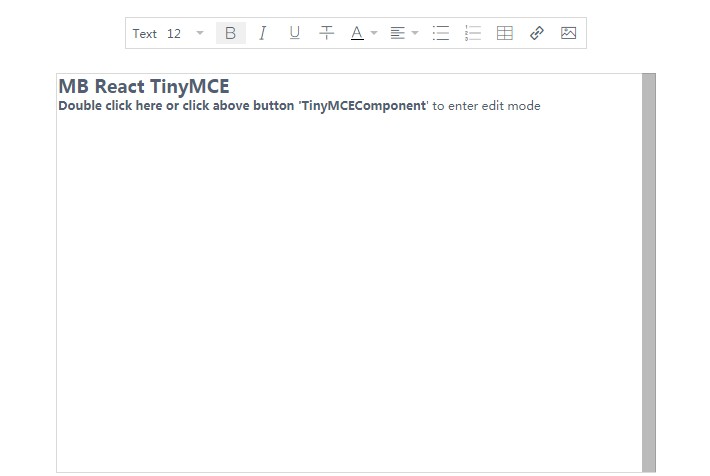Click the editor's vertical scrollbar
710x476 pixels.
point(649,270)
